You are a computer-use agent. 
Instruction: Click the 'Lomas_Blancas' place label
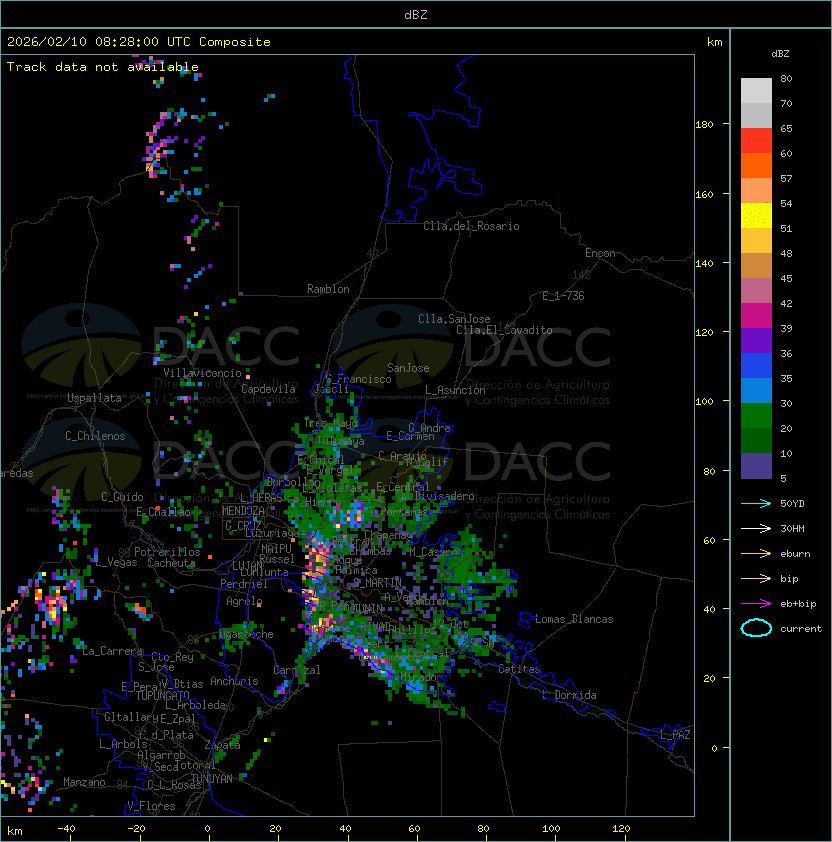click(574, 619)
